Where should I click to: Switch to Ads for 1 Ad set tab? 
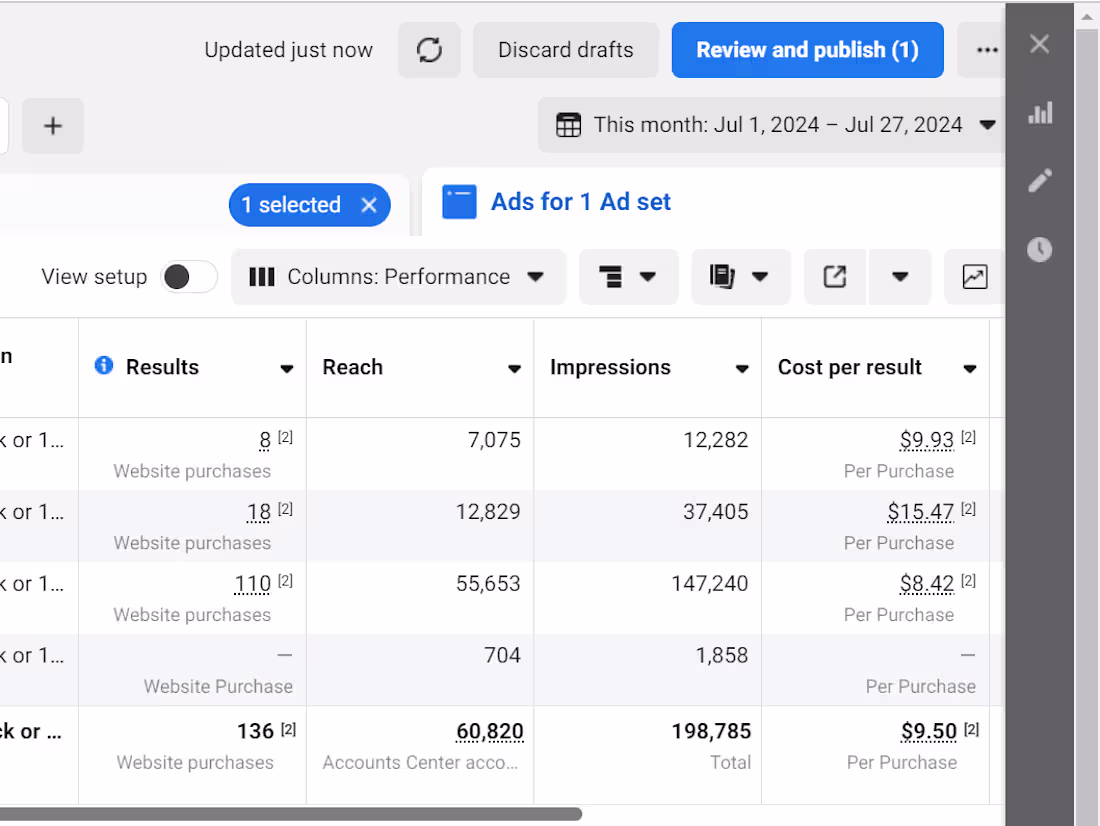click(580, 202)
